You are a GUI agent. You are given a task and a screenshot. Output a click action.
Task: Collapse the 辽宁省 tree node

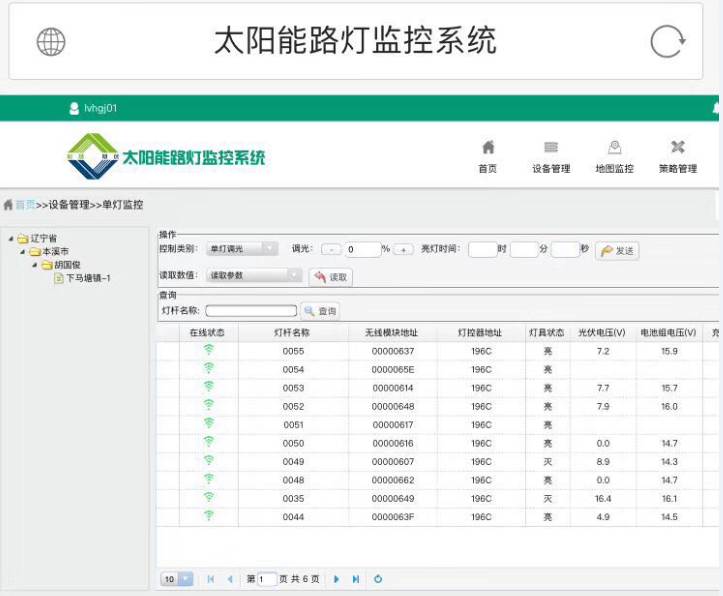pos(11,238)
